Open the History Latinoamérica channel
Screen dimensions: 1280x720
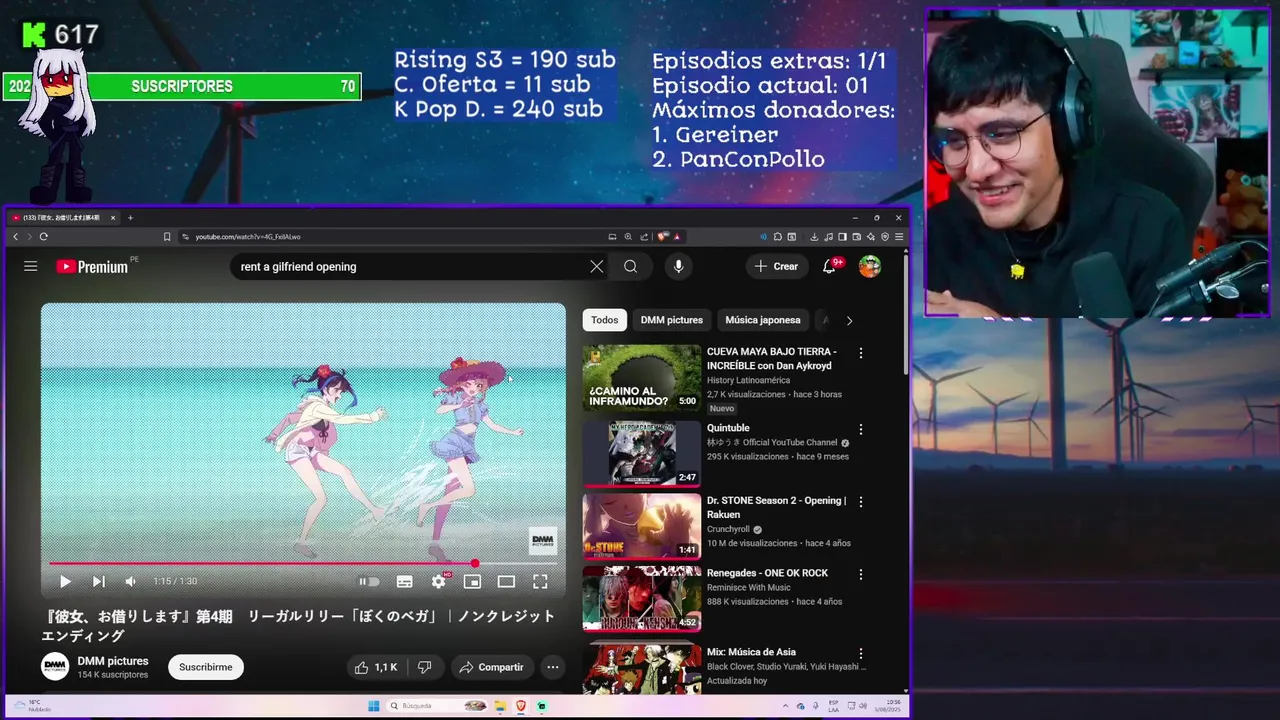pos(748,381)
